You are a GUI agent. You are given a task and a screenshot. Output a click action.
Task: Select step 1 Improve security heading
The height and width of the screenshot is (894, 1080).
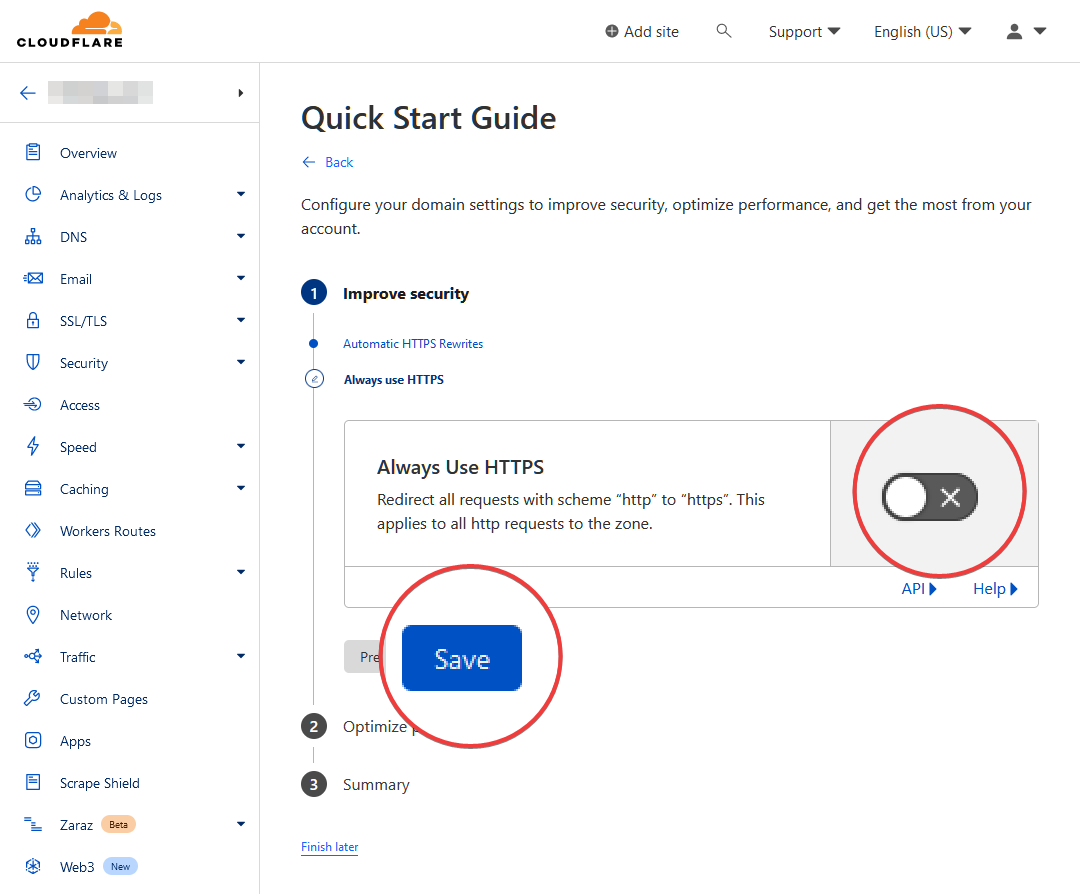point(406,293)
